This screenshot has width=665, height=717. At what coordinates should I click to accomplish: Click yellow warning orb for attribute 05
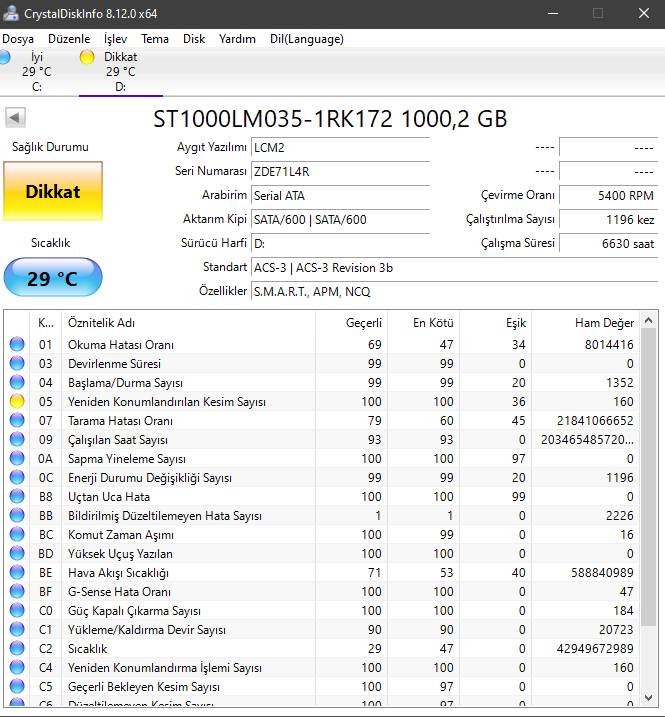tap(17, 401)
